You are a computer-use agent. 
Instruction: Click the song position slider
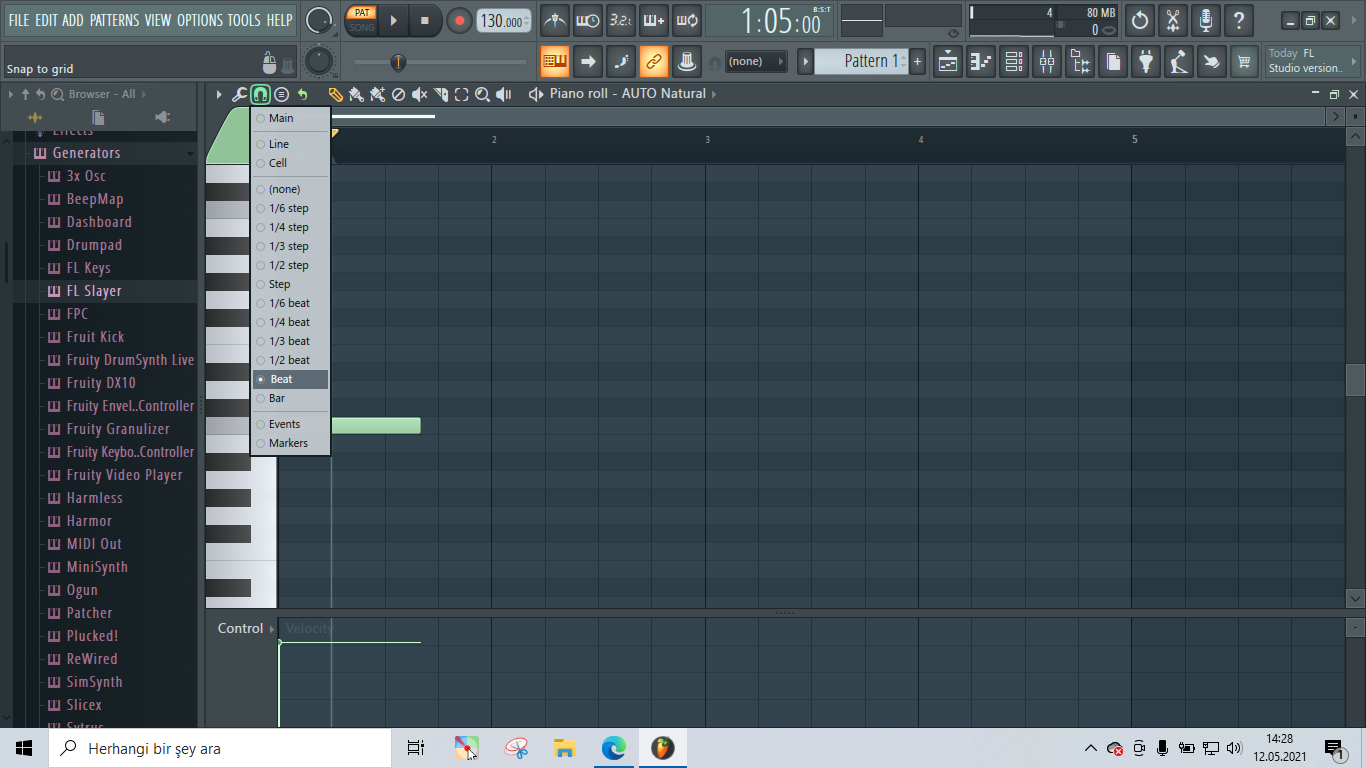click(x=440, y=62)
